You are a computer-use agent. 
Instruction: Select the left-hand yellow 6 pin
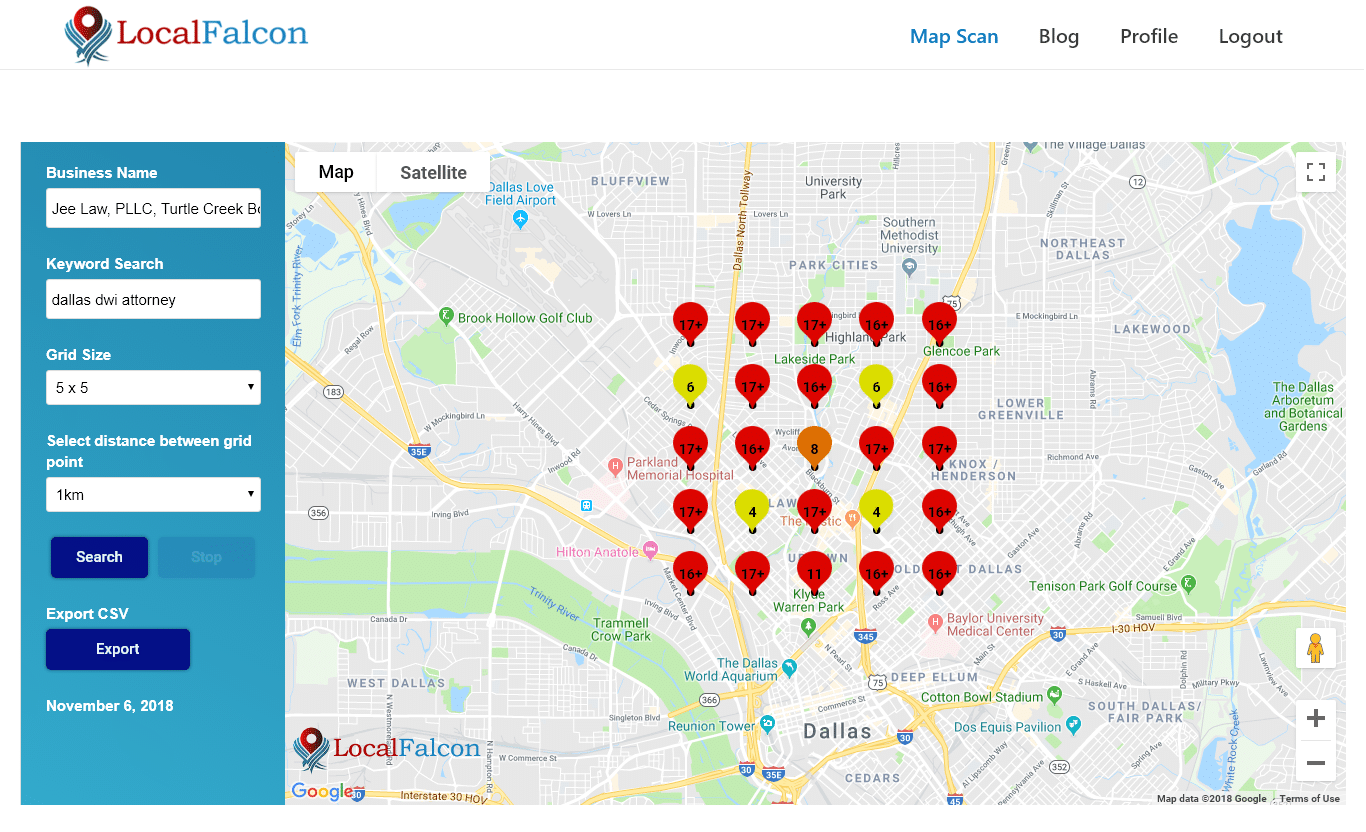pos(690,385)
